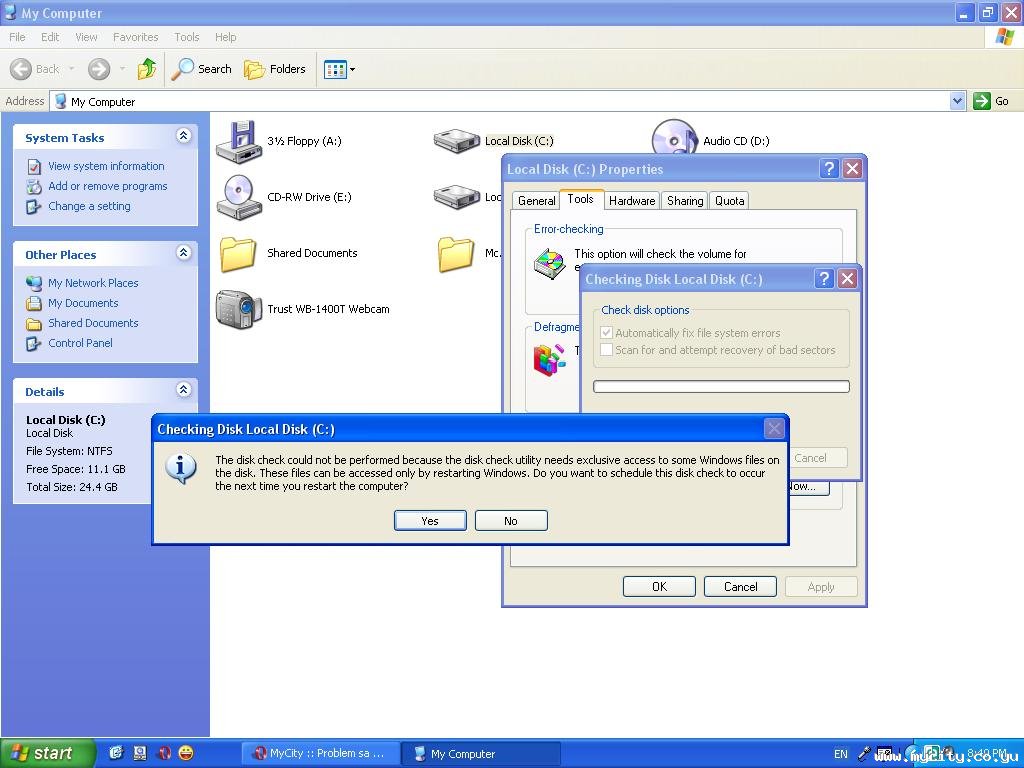This screenshot has width=1024, height=768.
Task: Open the Help menu
Action: pyautogui.click(x=225, y=37)
